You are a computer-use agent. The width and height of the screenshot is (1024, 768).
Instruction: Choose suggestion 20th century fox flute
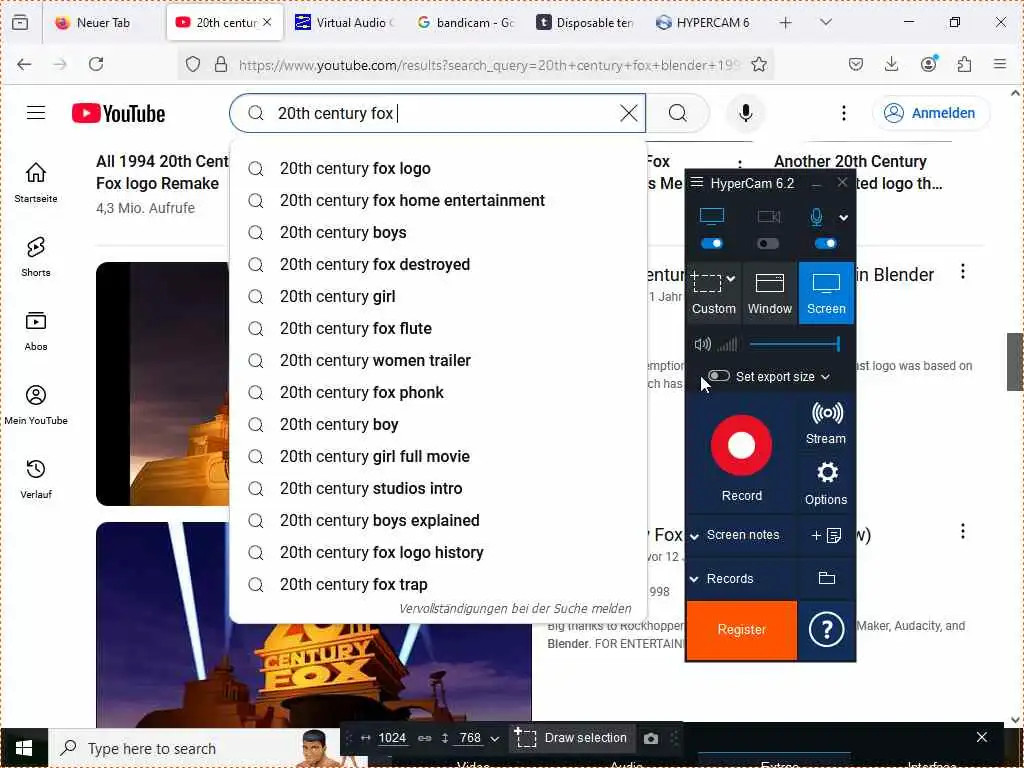click(438, 328)
